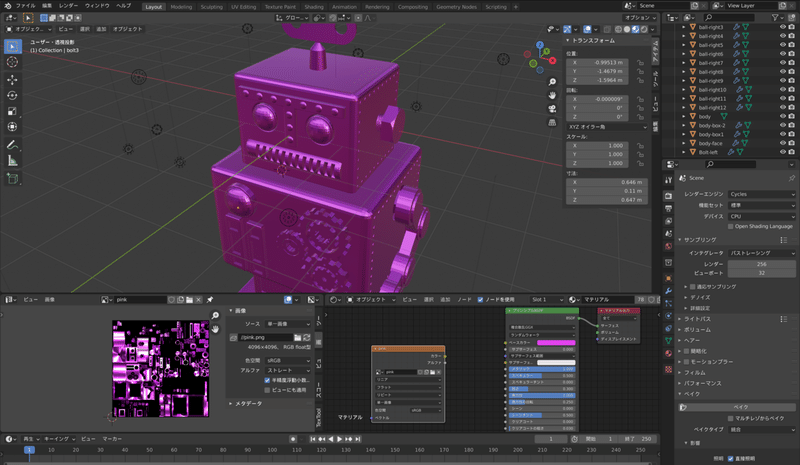Uncheck half float precision checkbox
The width and height of the screenshot is (800, 465).
click(x=267, y=380)
